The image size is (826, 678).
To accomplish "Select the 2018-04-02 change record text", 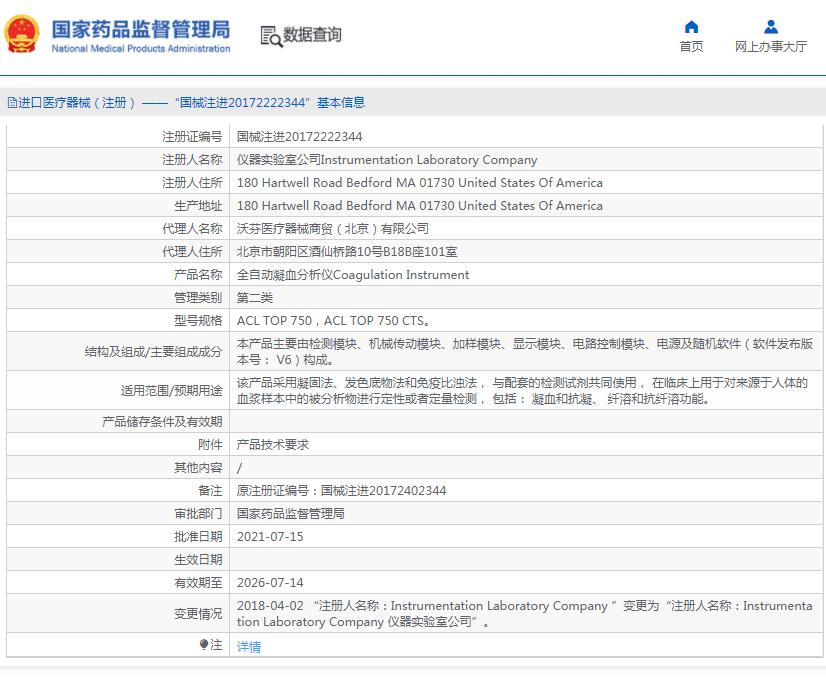I will [x=525, y=614].
